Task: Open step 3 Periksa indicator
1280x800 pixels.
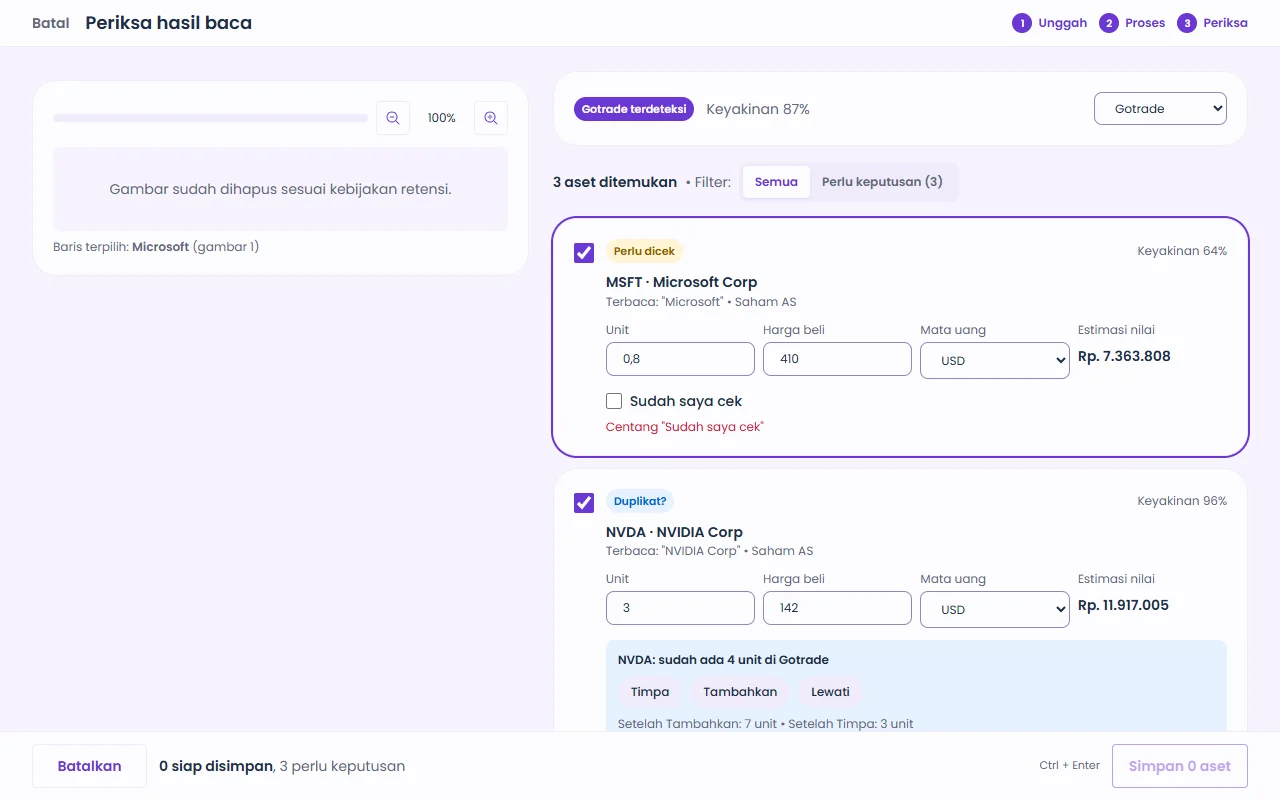Action: [x=1212, y=23]
